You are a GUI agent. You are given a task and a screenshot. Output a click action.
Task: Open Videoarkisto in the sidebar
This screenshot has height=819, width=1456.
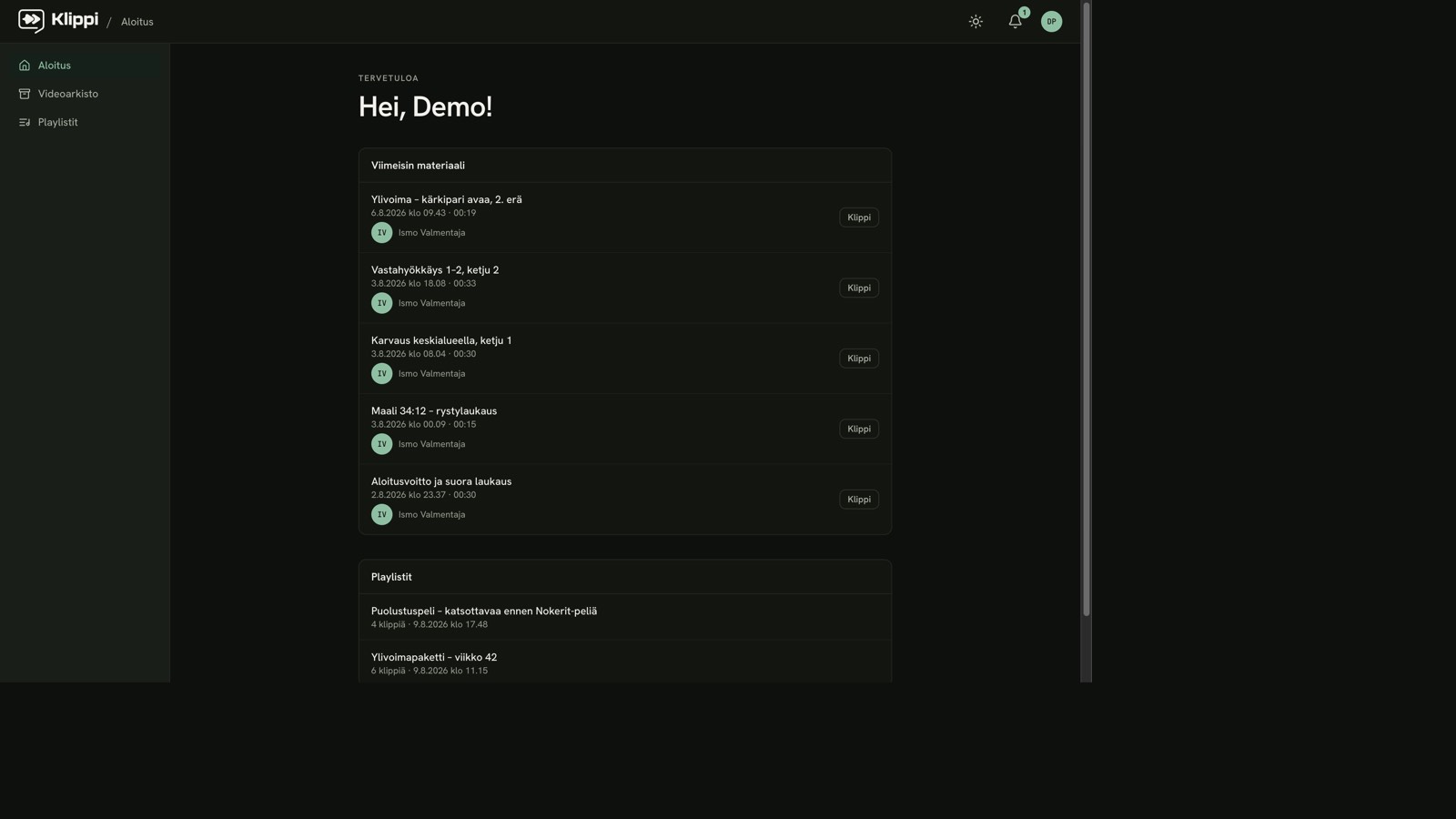pyautogui.click(x=85, y=94)
